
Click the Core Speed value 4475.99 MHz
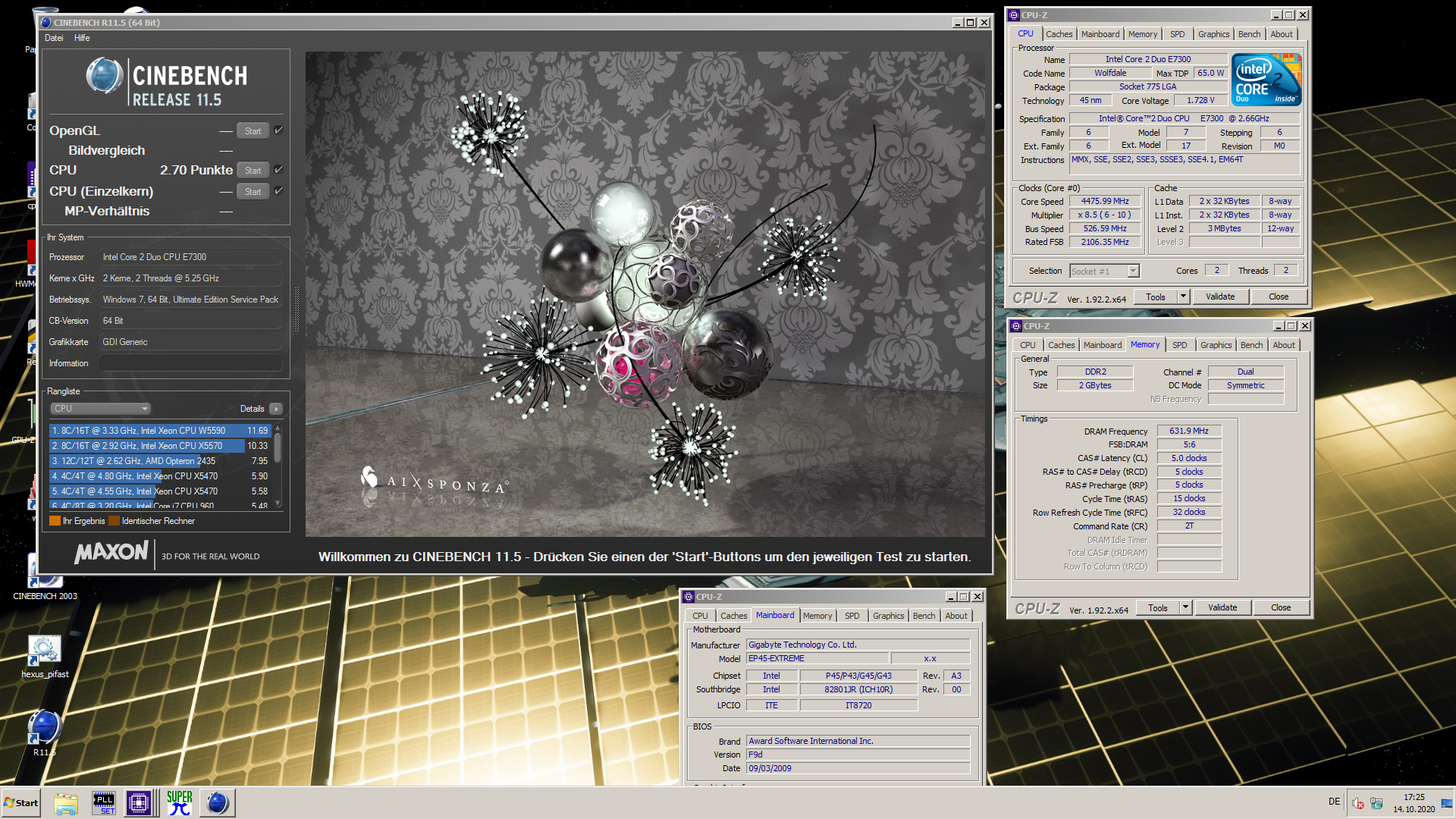click(1105, 202)
